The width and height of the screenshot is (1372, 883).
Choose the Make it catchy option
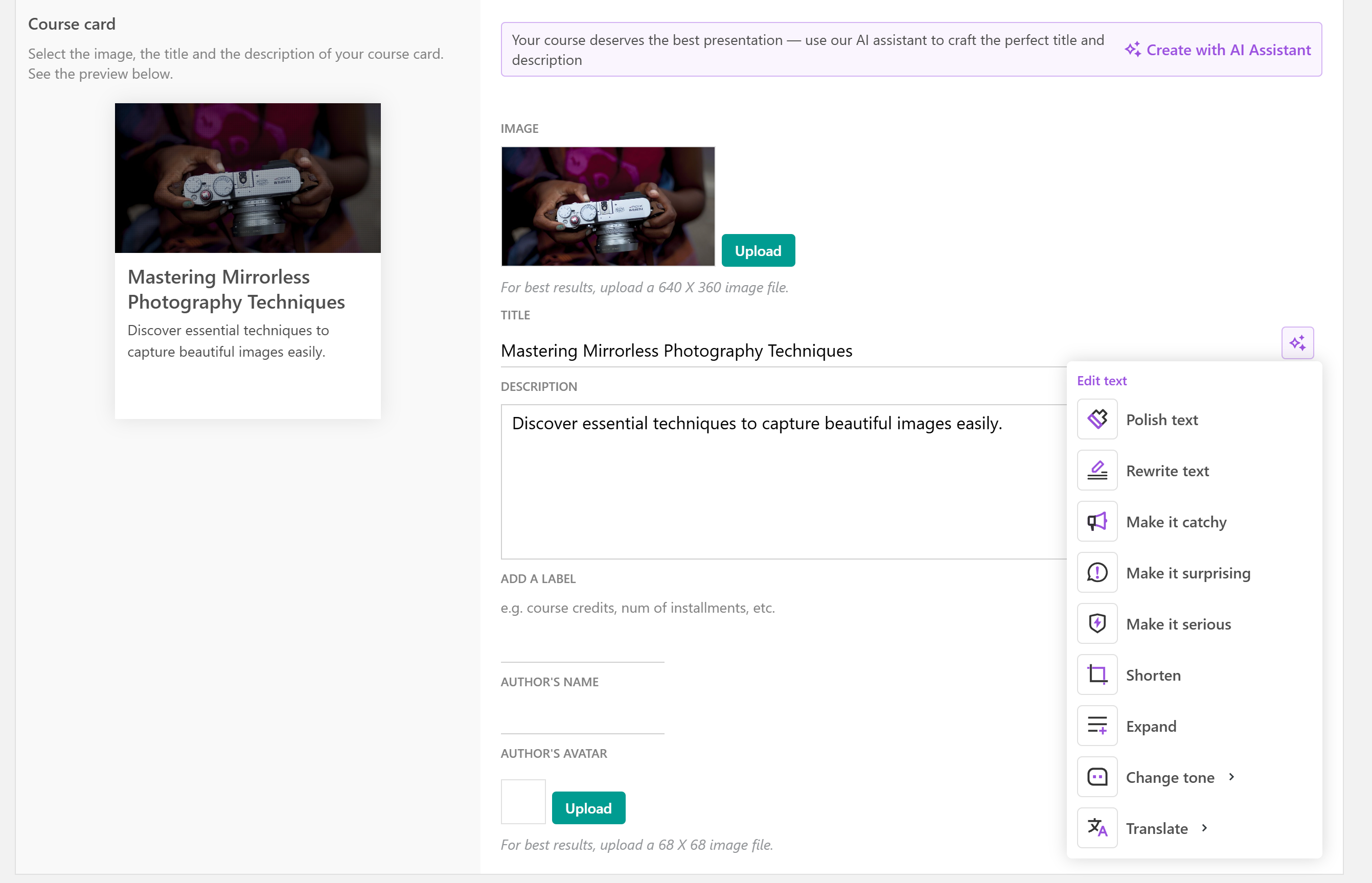[1176, 522]
